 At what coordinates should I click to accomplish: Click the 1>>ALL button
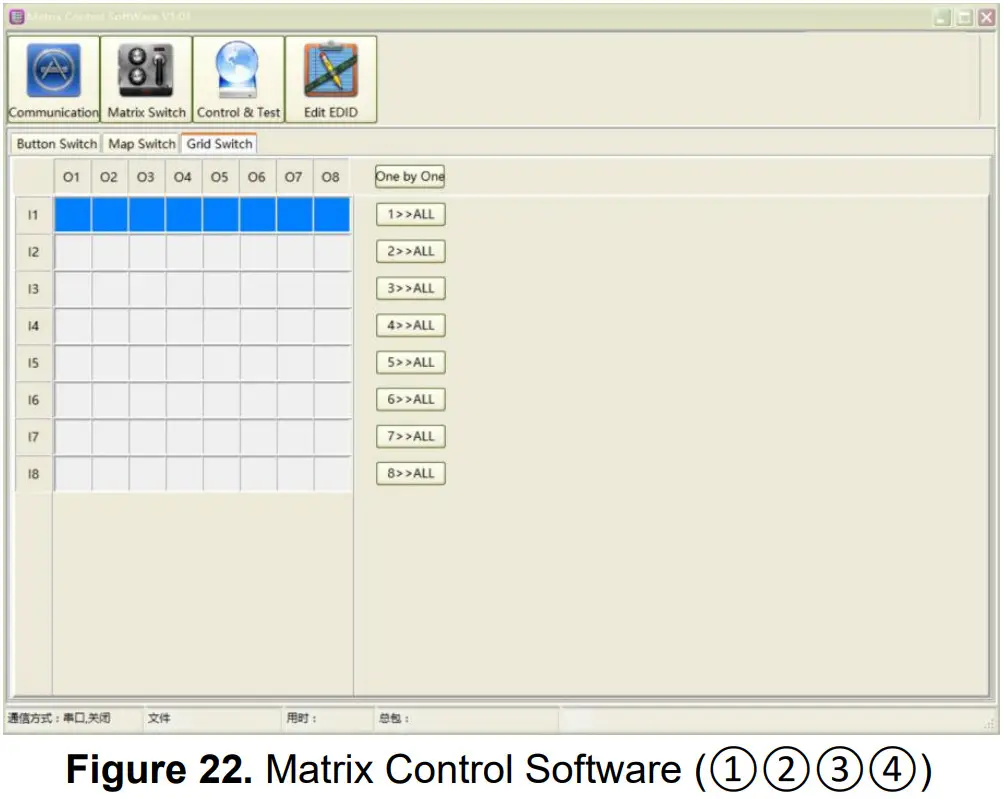pos(410,214)
